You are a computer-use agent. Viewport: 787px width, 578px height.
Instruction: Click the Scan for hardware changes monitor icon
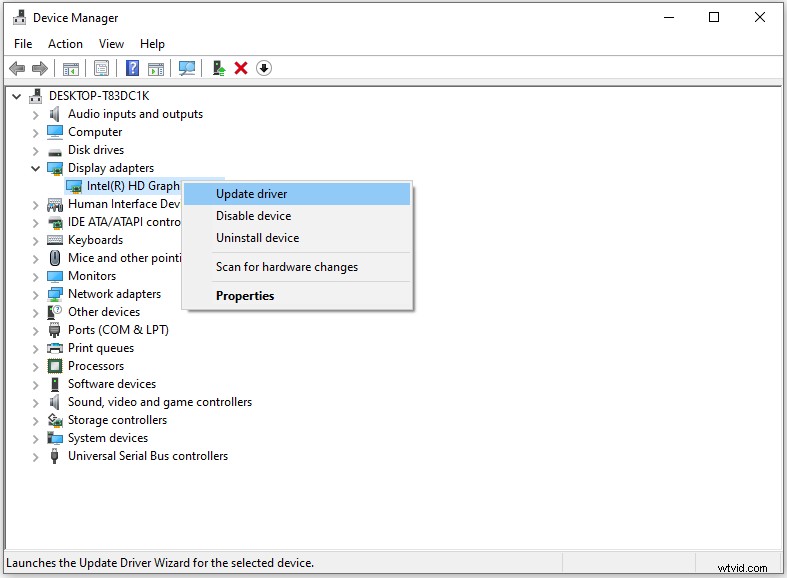coord(187,68)
